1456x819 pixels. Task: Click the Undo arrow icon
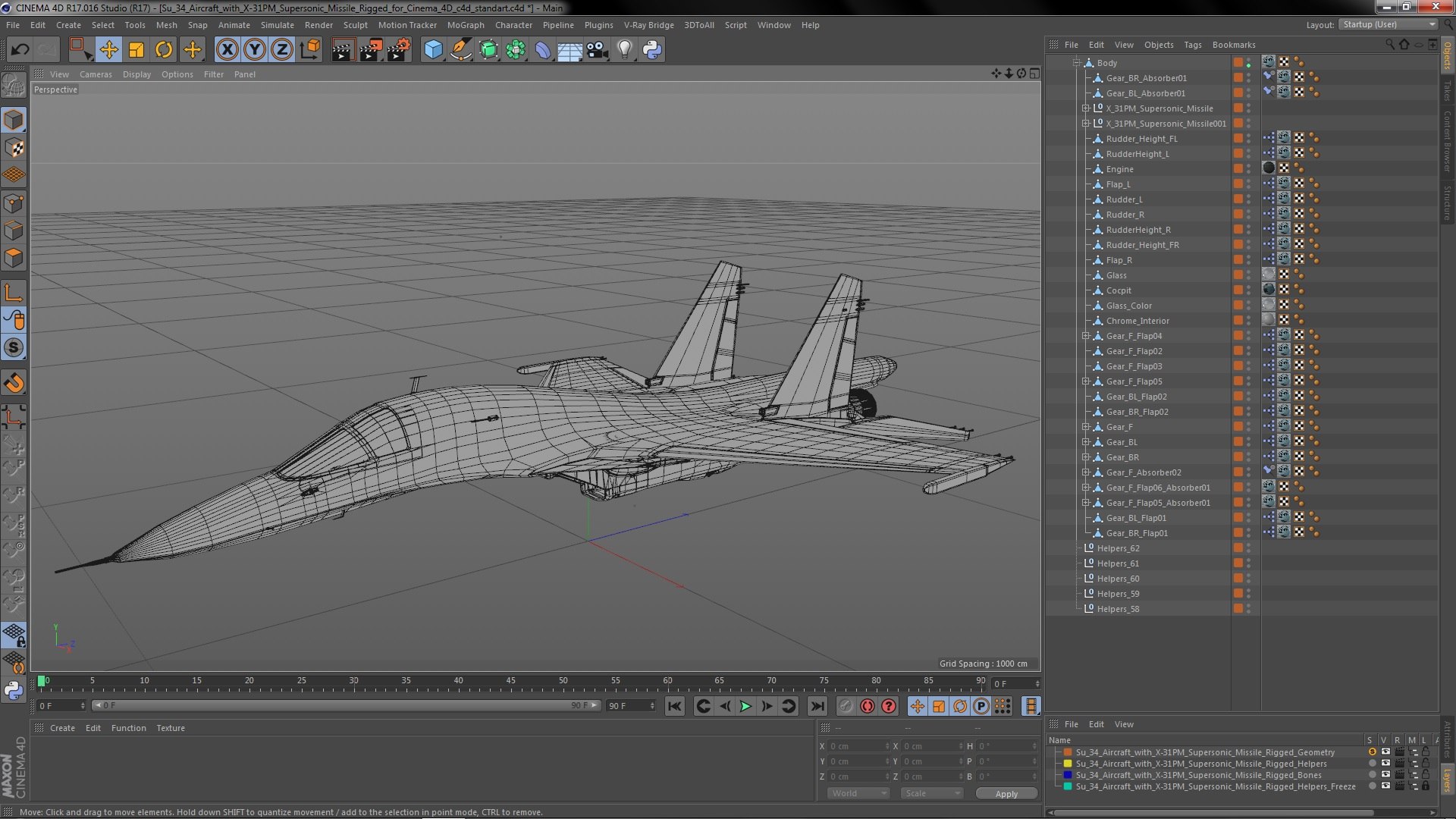pyautogui.click(x=20, y=50)
